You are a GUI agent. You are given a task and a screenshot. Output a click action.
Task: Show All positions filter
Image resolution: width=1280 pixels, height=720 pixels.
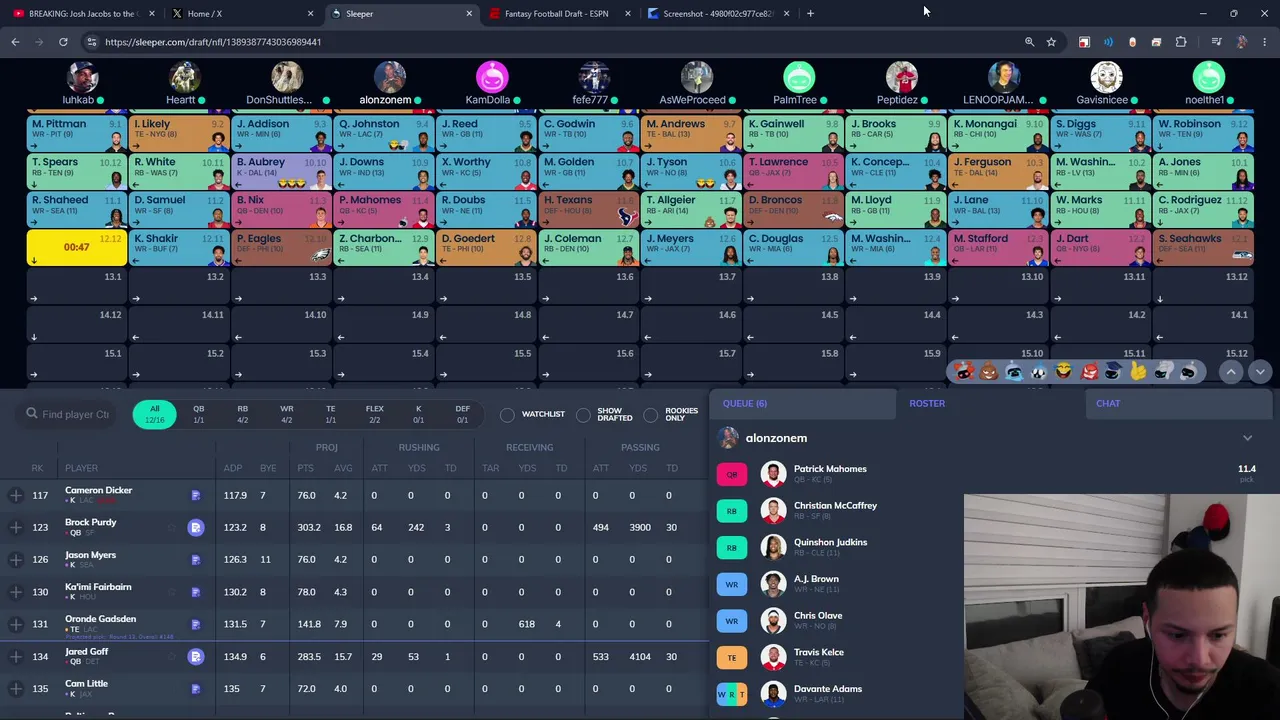pyautogui.click(x=154, y=414)
